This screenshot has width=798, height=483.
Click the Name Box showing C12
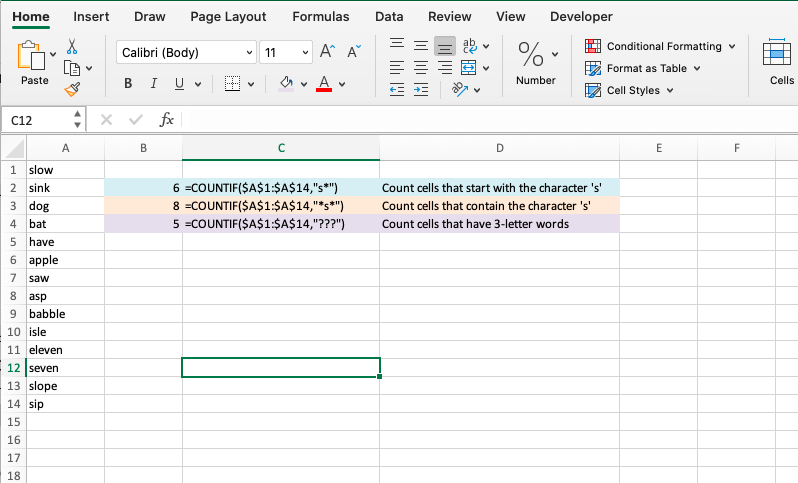tap(37, 120)
